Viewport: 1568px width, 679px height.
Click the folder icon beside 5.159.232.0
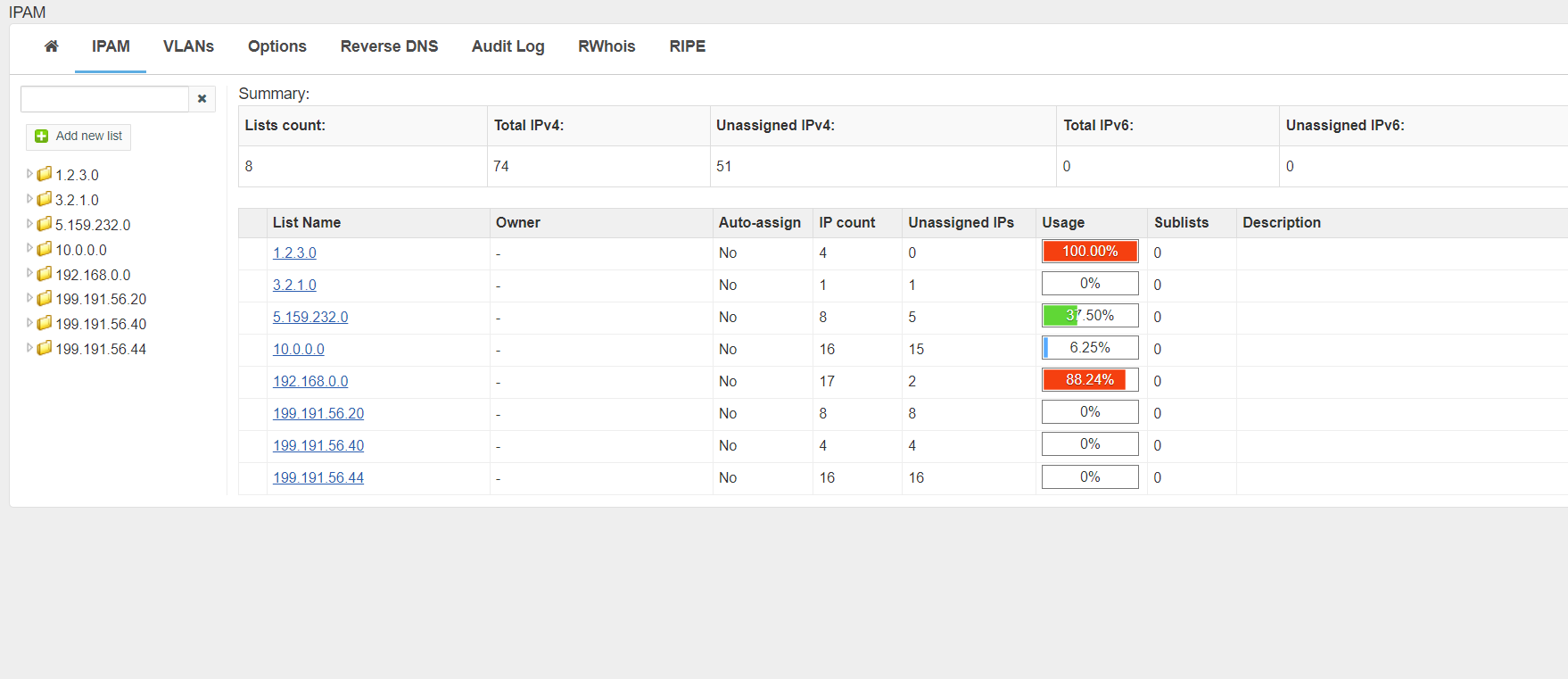click(45, 224)
